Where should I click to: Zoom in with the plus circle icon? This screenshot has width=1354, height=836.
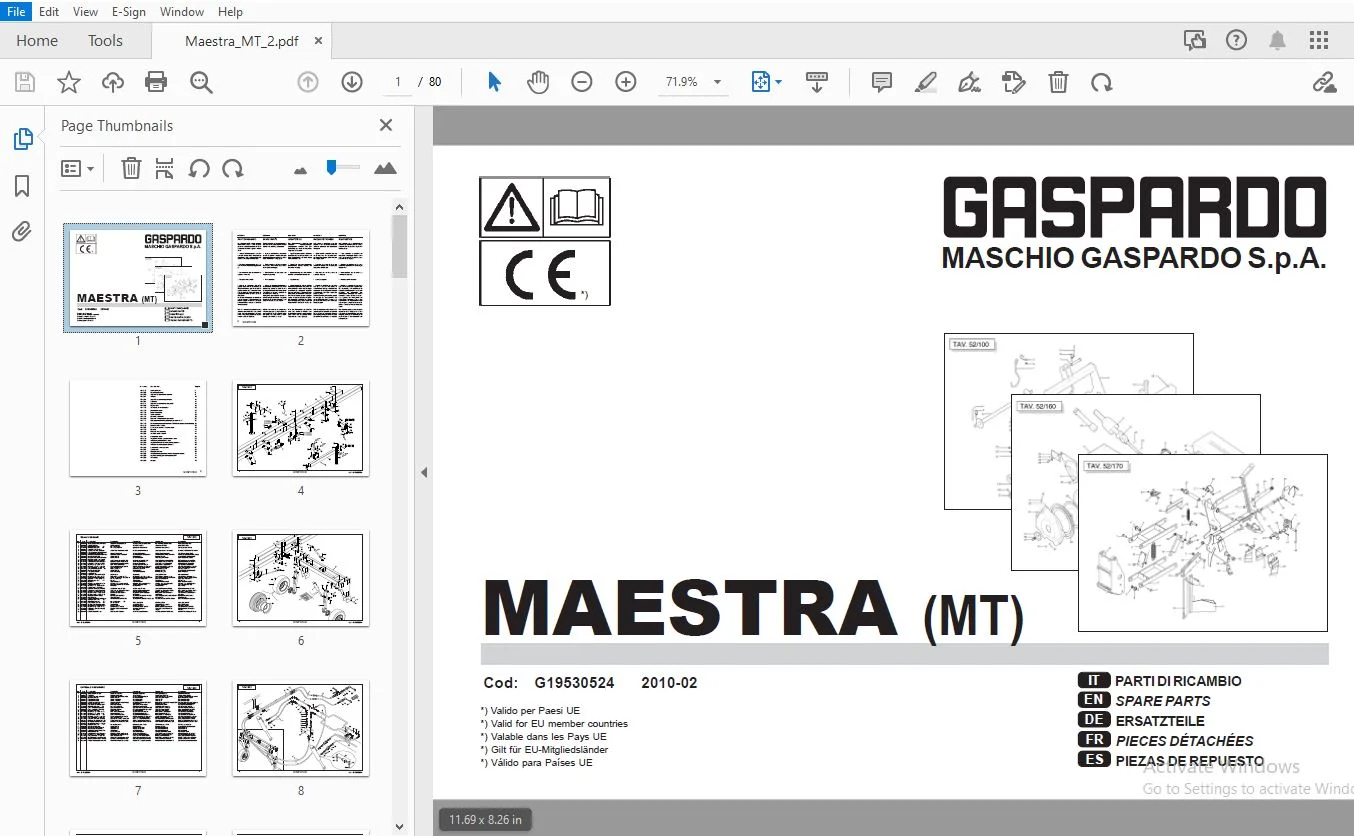[x=626, y=82]
